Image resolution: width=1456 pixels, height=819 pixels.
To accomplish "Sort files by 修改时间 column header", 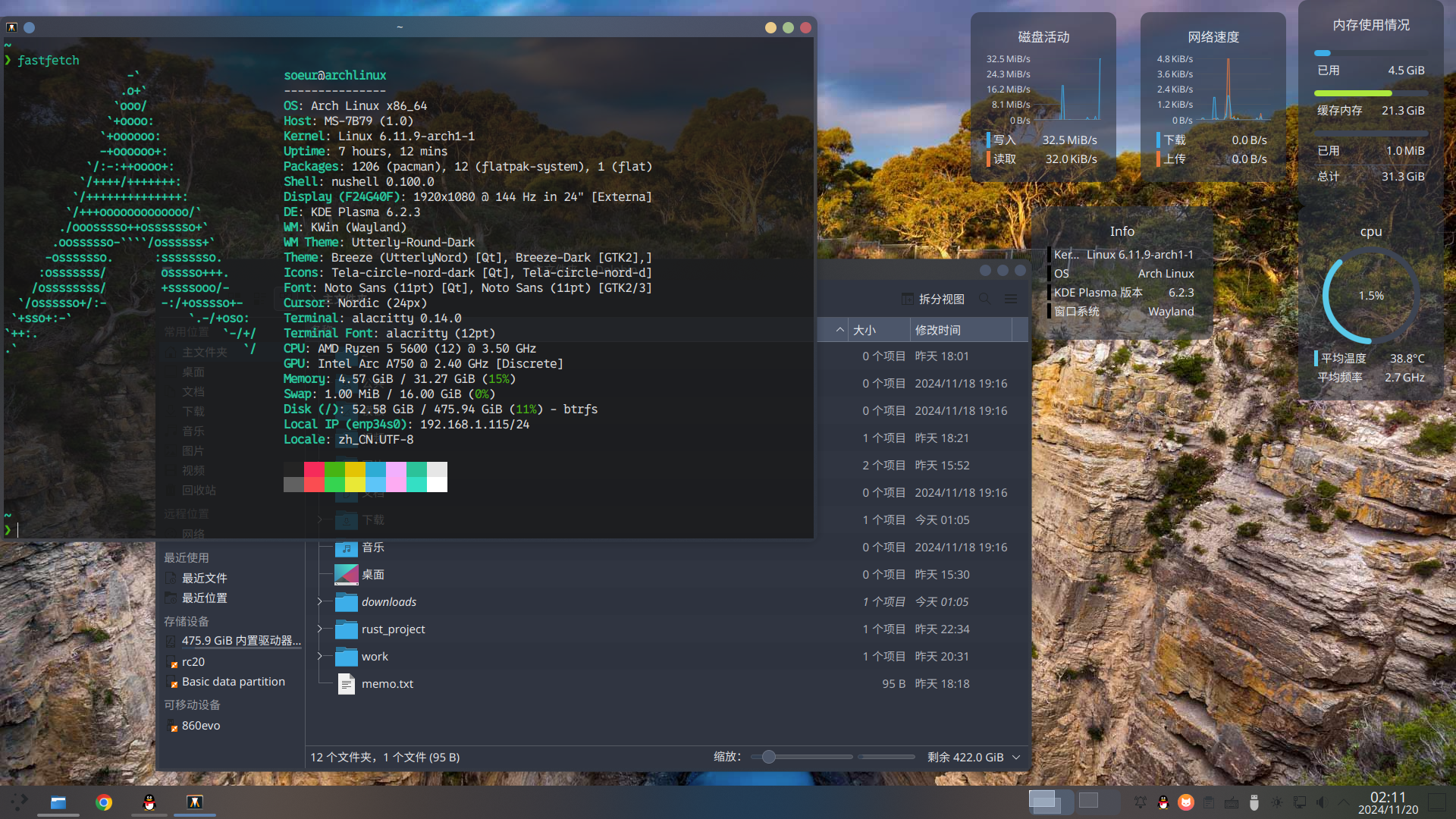I will tap(938, 330).
